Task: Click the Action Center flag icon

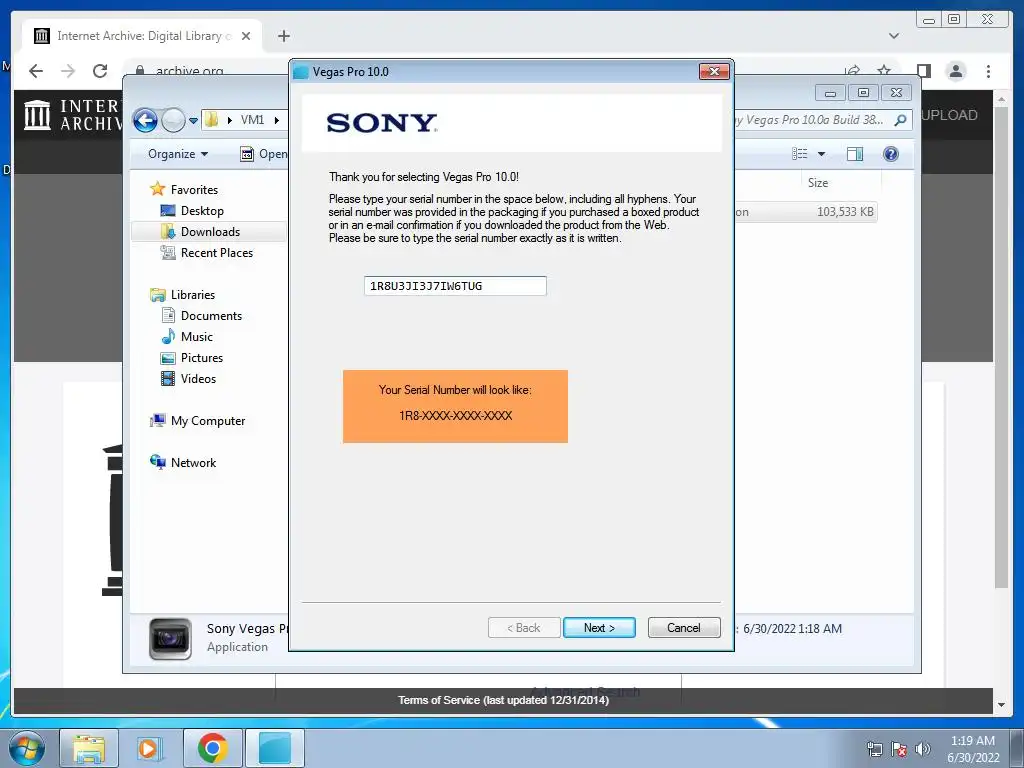Action: pyautogui.click(x=899, y=749)
